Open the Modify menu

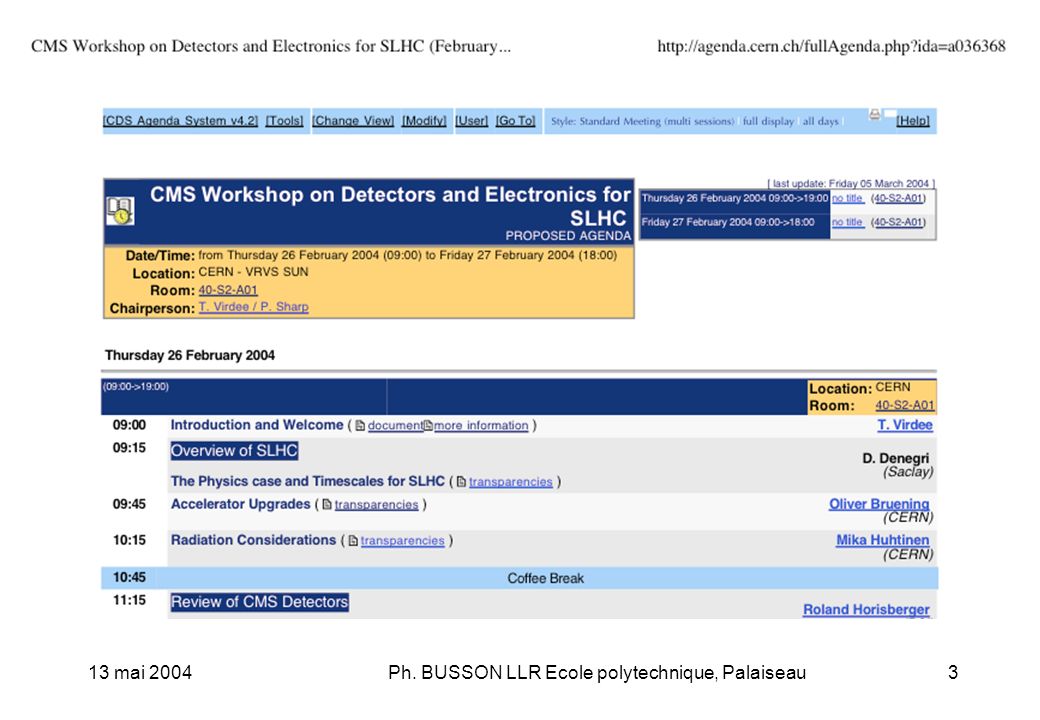[424, 121]
